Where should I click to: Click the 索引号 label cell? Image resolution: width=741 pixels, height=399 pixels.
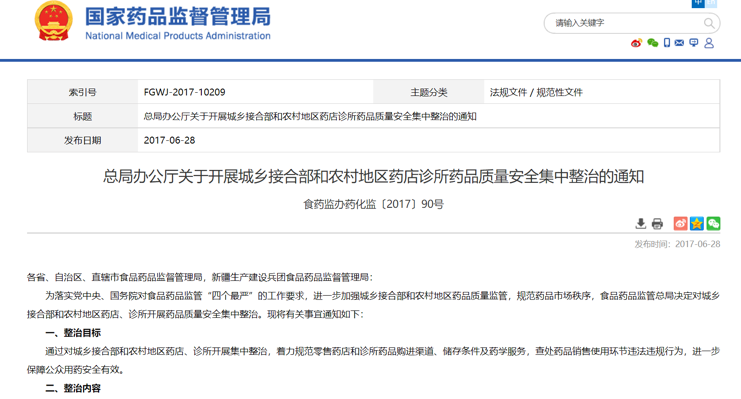(82, 92)
